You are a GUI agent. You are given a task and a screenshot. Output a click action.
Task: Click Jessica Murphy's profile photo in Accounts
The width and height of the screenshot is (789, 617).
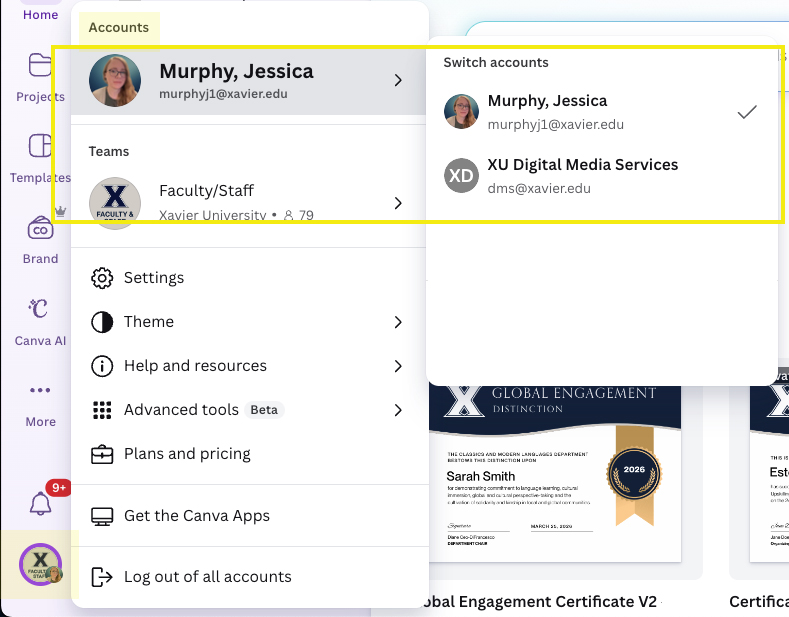[x=115, y=81]
